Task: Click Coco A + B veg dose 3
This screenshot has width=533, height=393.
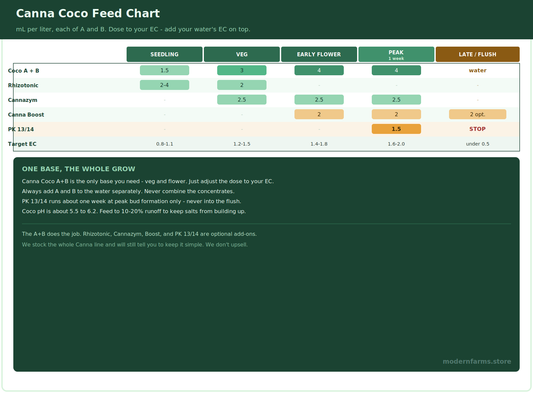Action: 242,70
